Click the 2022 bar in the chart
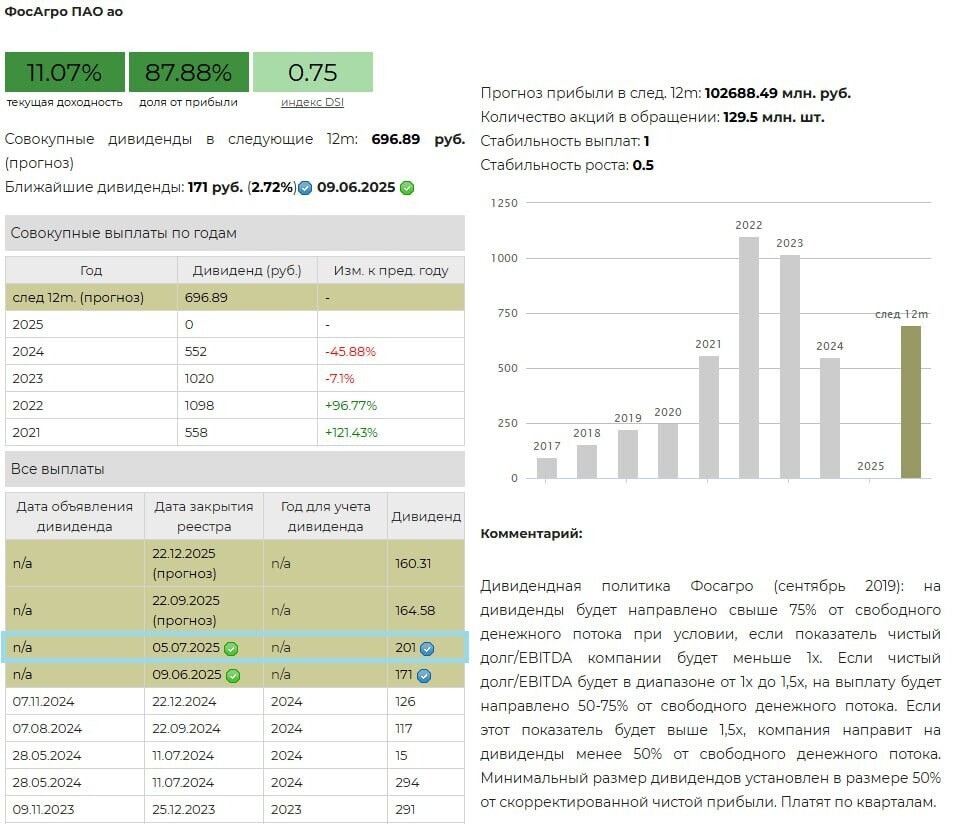Viewport: 955px width, 833px height. click(x=748, y=357)
